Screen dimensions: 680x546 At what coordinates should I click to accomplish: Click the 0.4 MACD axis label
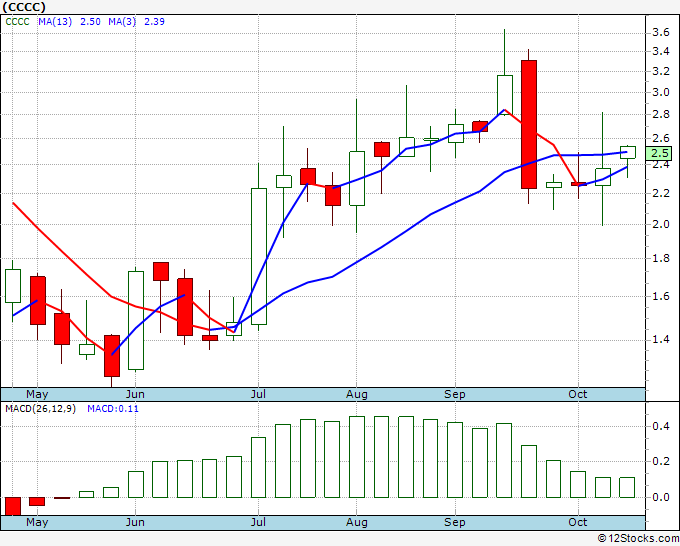click(x=660, y=426)
